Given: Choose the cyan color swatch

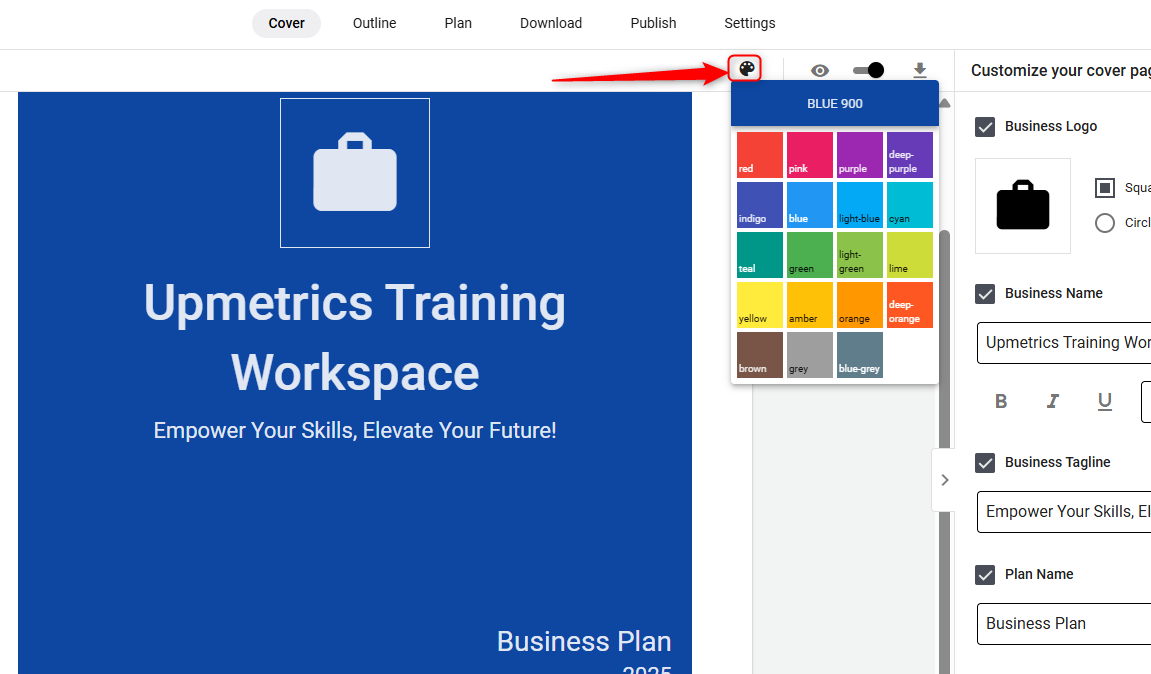Looking at the screenshot, I should (909, 205).
